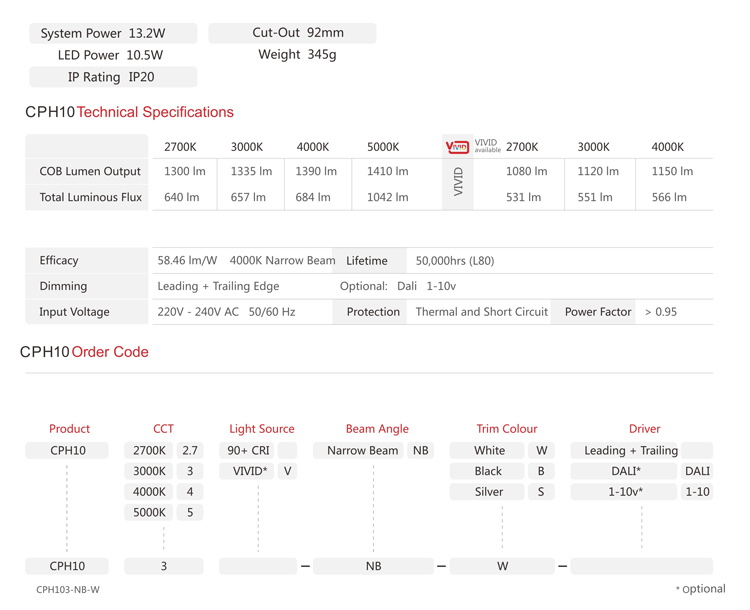Viewport: 750px width, 610px height.
Task: Select the 1410 lm value
Action: click(x=387, y=171)
